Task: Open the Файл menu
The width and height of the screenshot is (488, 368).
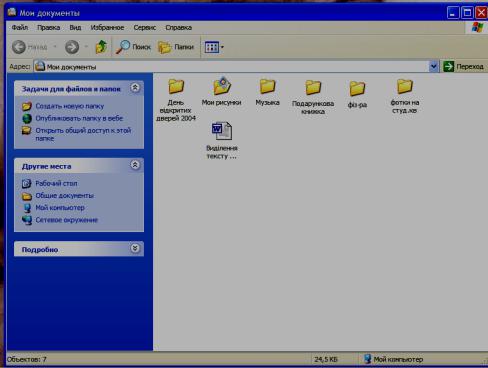Action: pyautogui.click(x=20, y=28)
